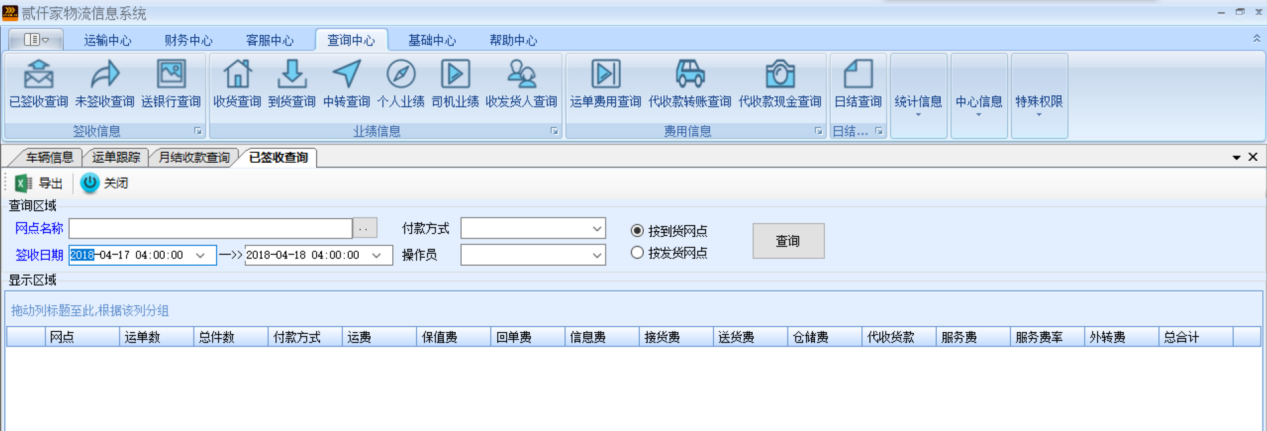The image size is (1267, 431).
Task: Export results with the 导出 Excel icon
Action: pyautogui.click(x=25, y=183)
